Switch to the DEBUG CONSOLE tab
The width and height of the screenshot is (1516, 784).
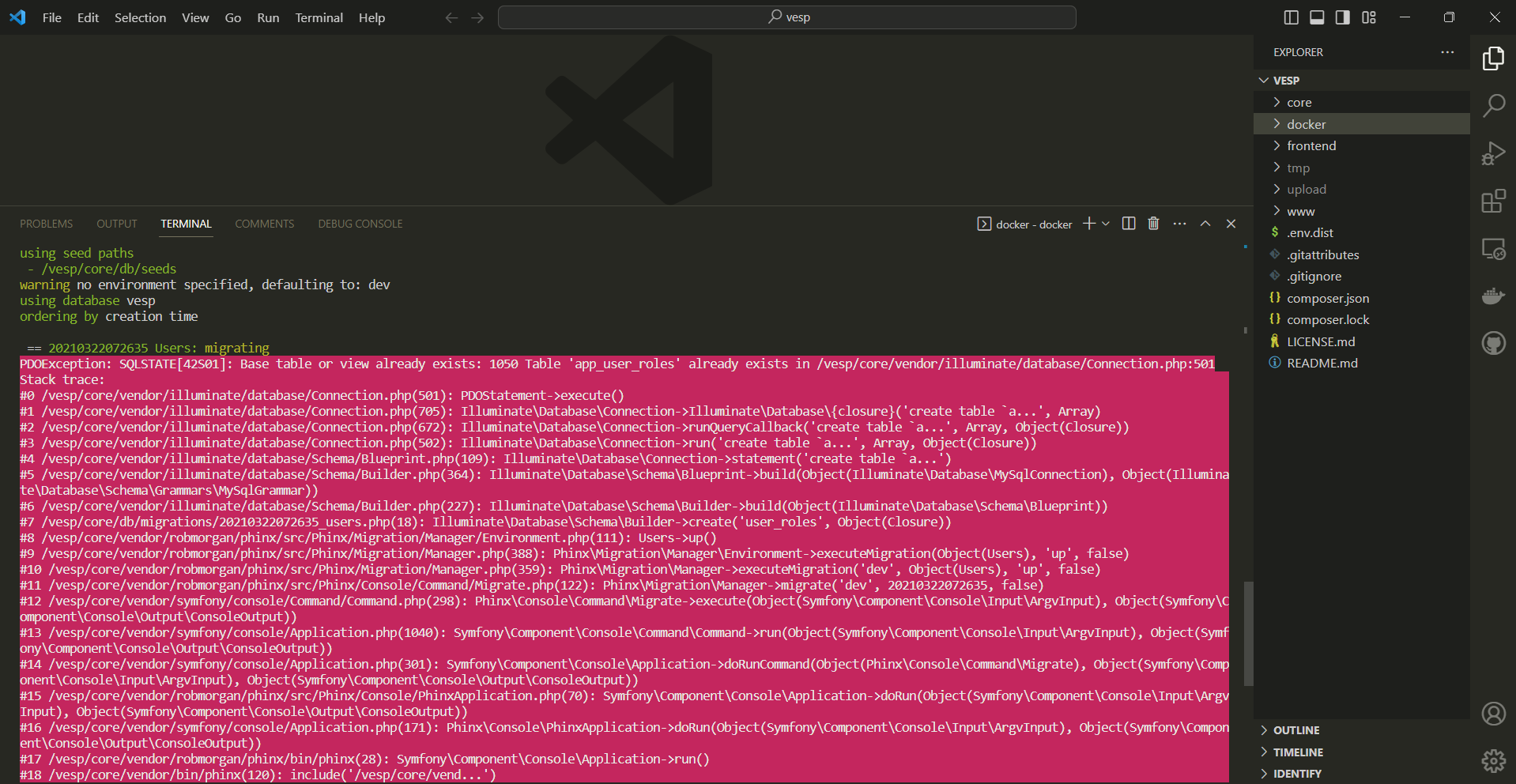tap(360, 224)
